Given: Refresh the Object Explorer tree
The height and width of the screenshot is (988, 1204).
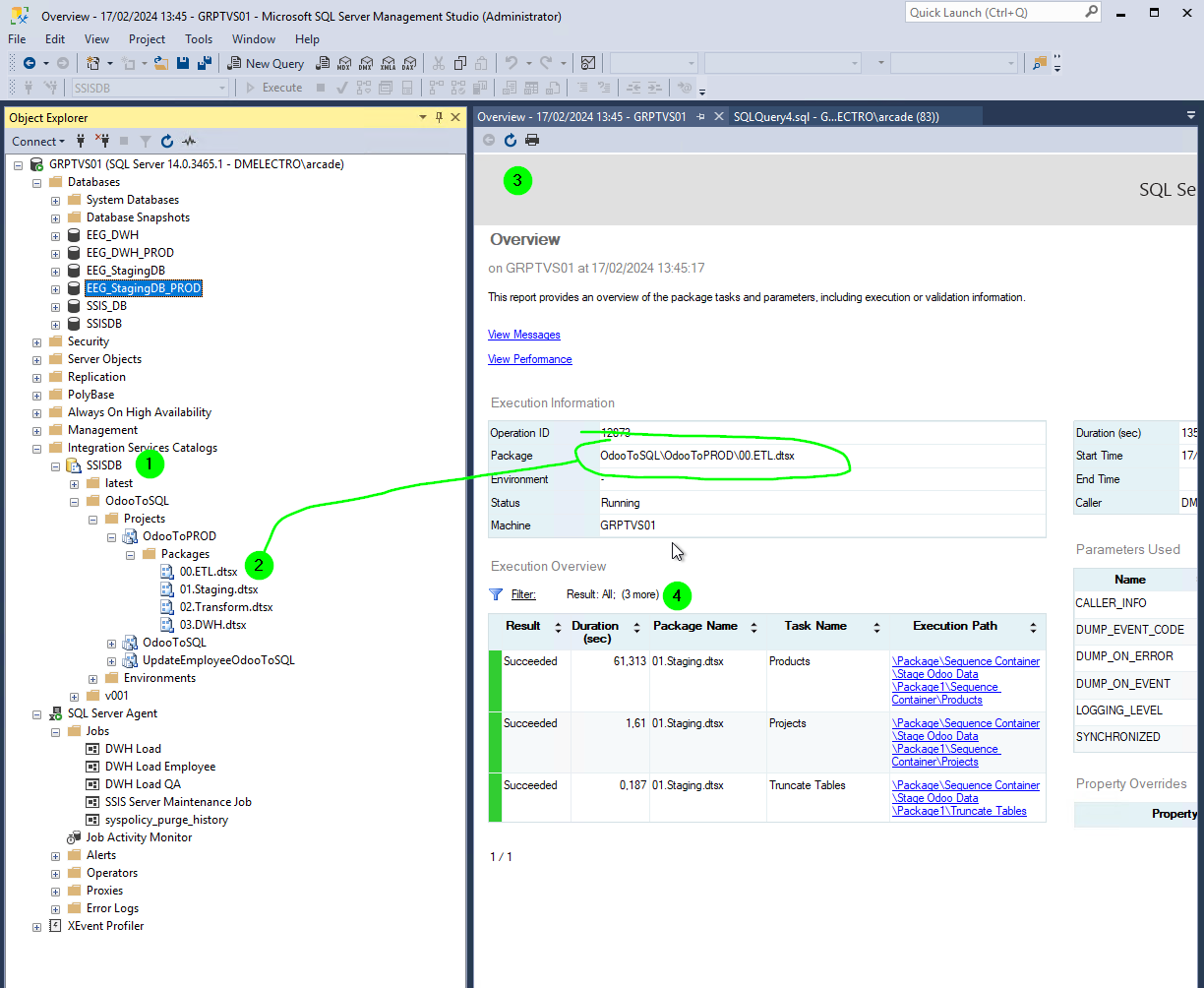Looking at the screenshot, I should [167, 141].
